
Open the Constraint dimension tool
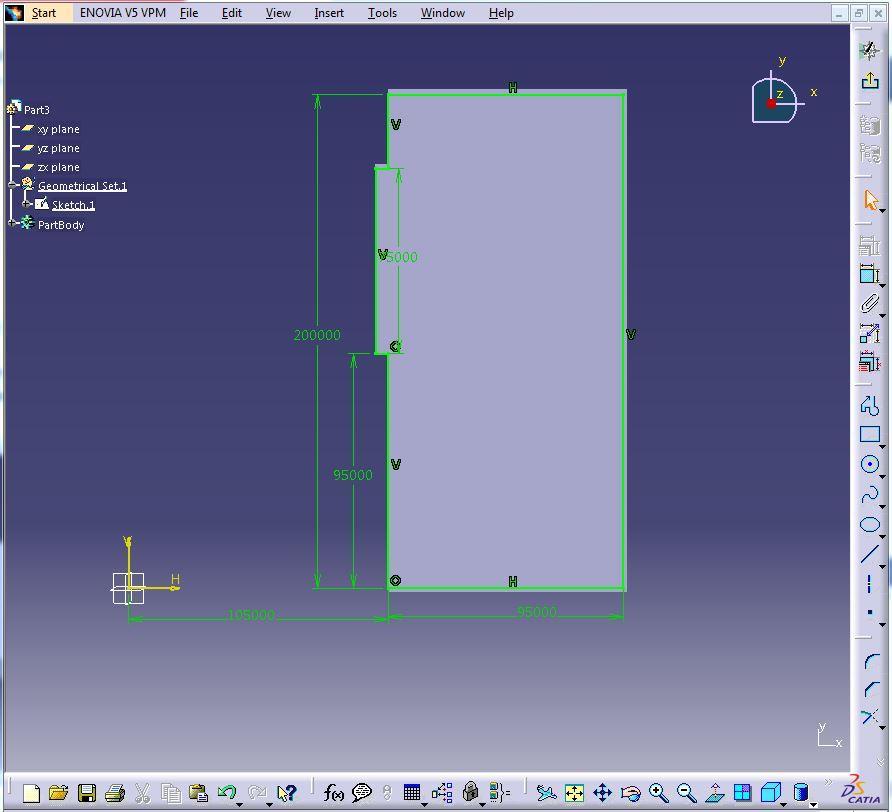click(x=869, y=274)
